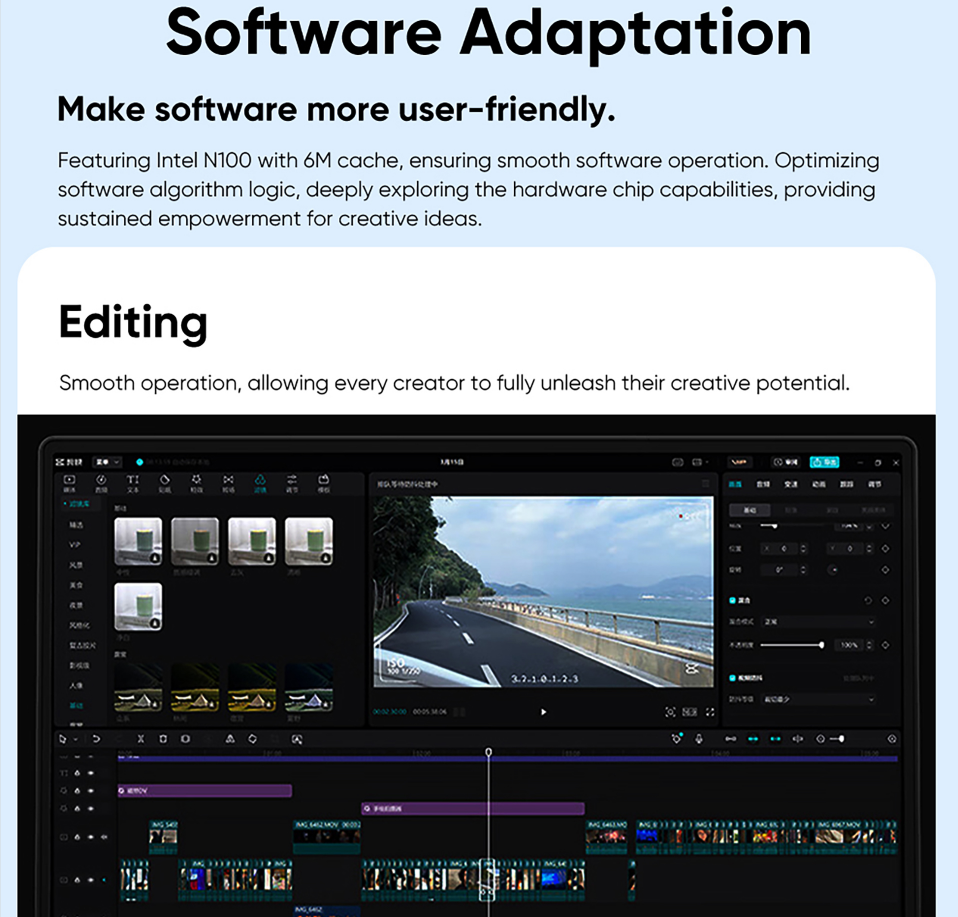Open the Transitions panel icon
This screenshot has height=917, width=958.
pos(228,483)
